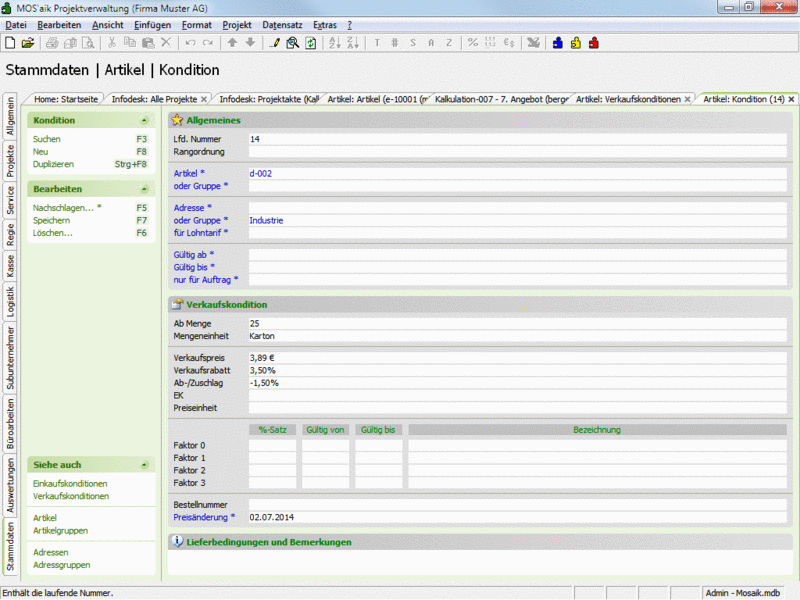
Task: Collapse the Kondition sidebar section
Action: [144, 120]
